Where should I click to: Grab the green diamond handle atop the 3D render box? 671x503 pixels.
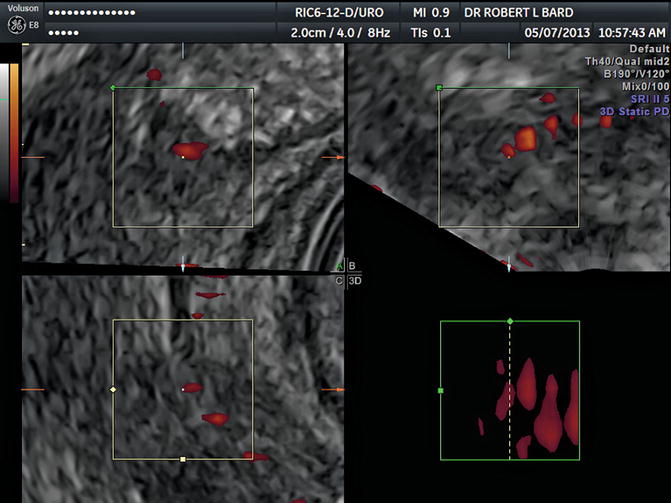(x=510, y=321)
